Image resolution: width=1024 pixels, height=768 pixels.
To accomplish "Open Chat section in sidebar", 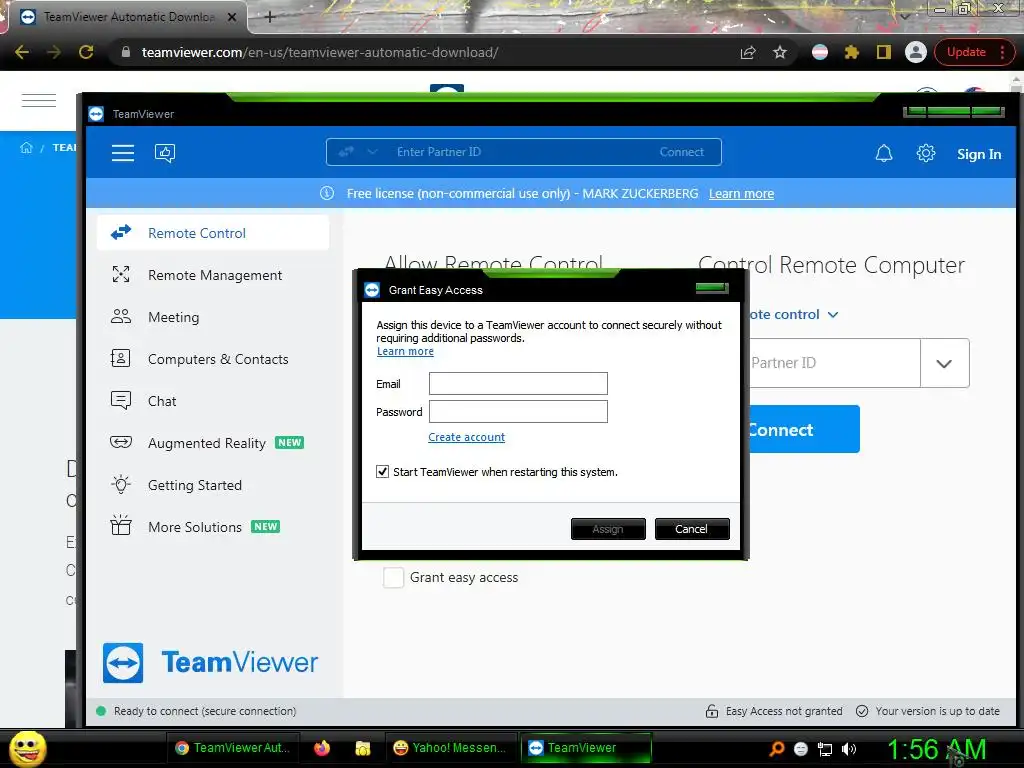I will click(x=213, y=400).
